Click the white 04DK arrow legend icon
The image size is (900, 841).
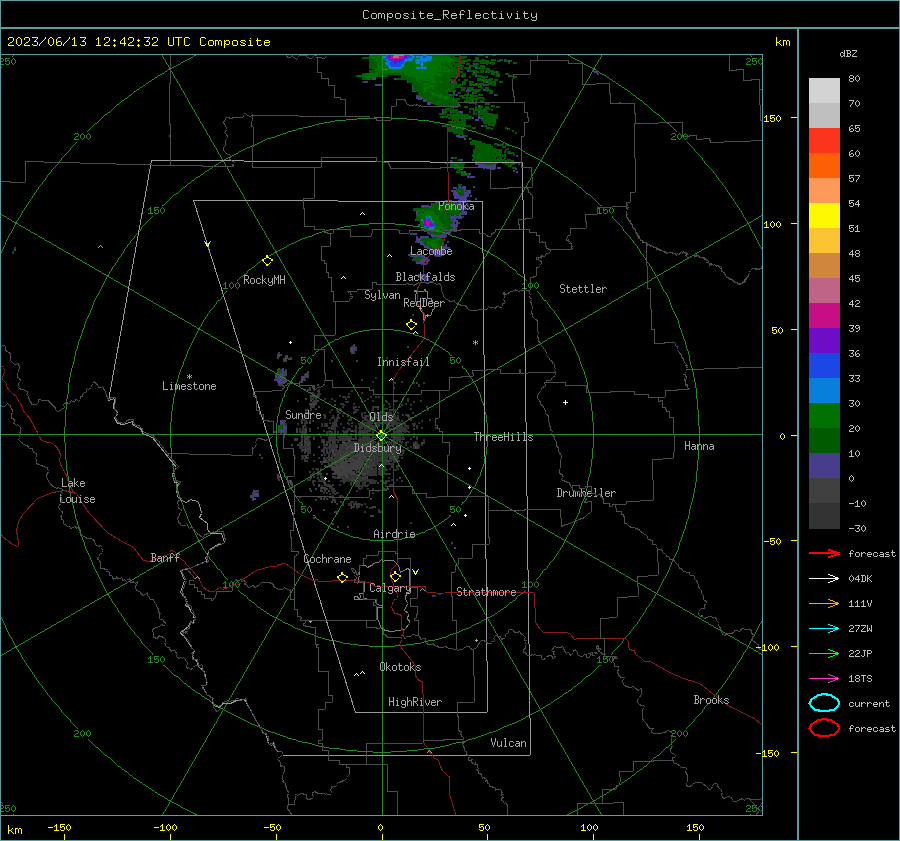(824, 578)
